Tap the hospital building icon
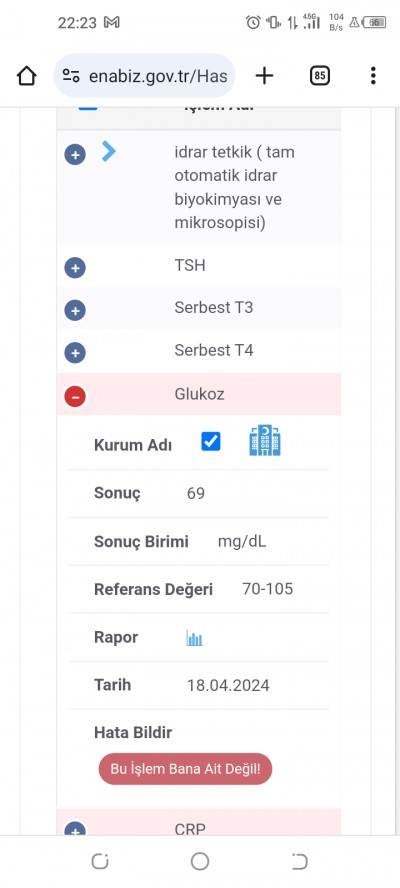The width and height of the screenshot is (400, 888). pos(265,441)
